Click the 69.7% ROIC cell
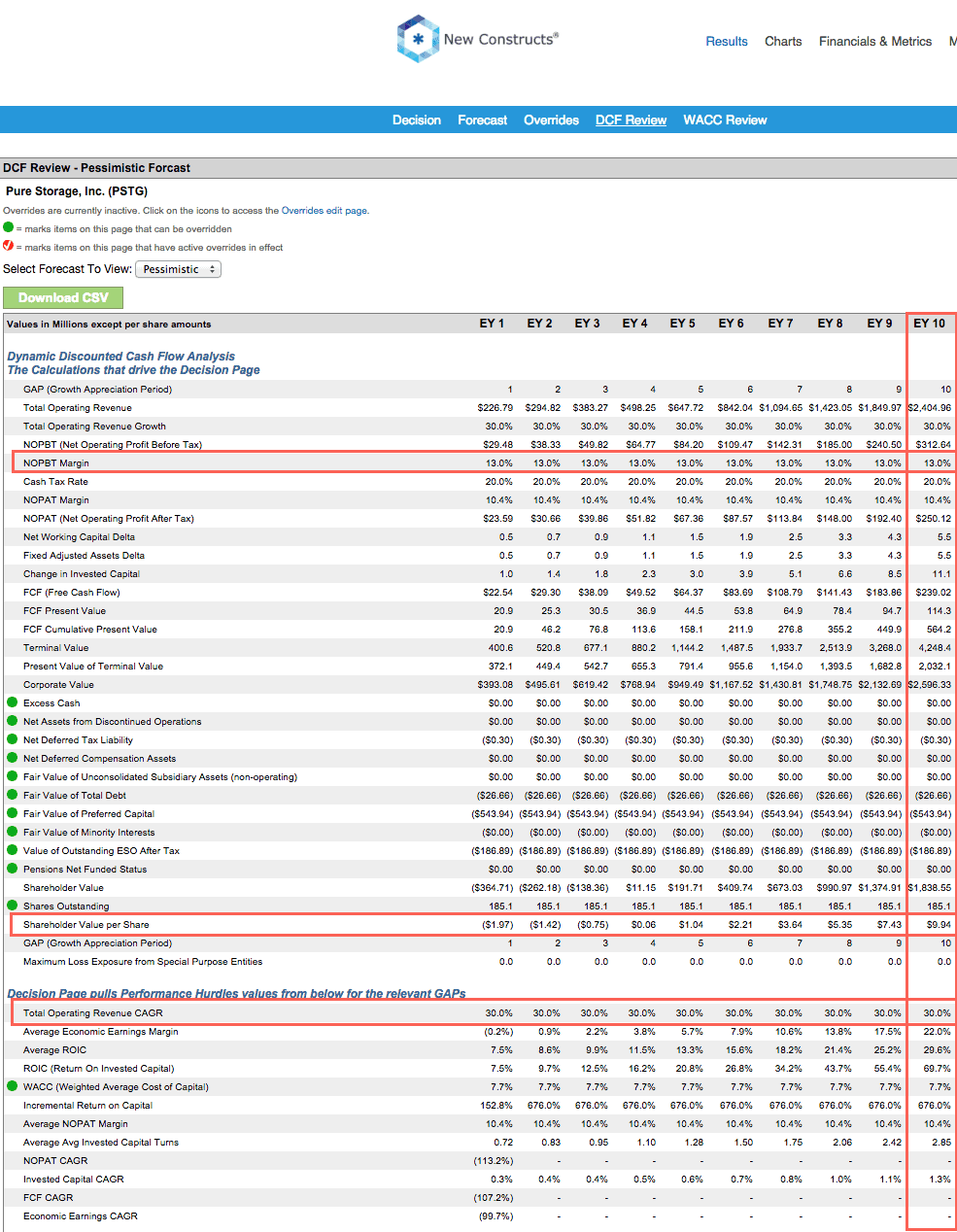Viewport: 957px width, 1232px height. [x=938, y=1069]
